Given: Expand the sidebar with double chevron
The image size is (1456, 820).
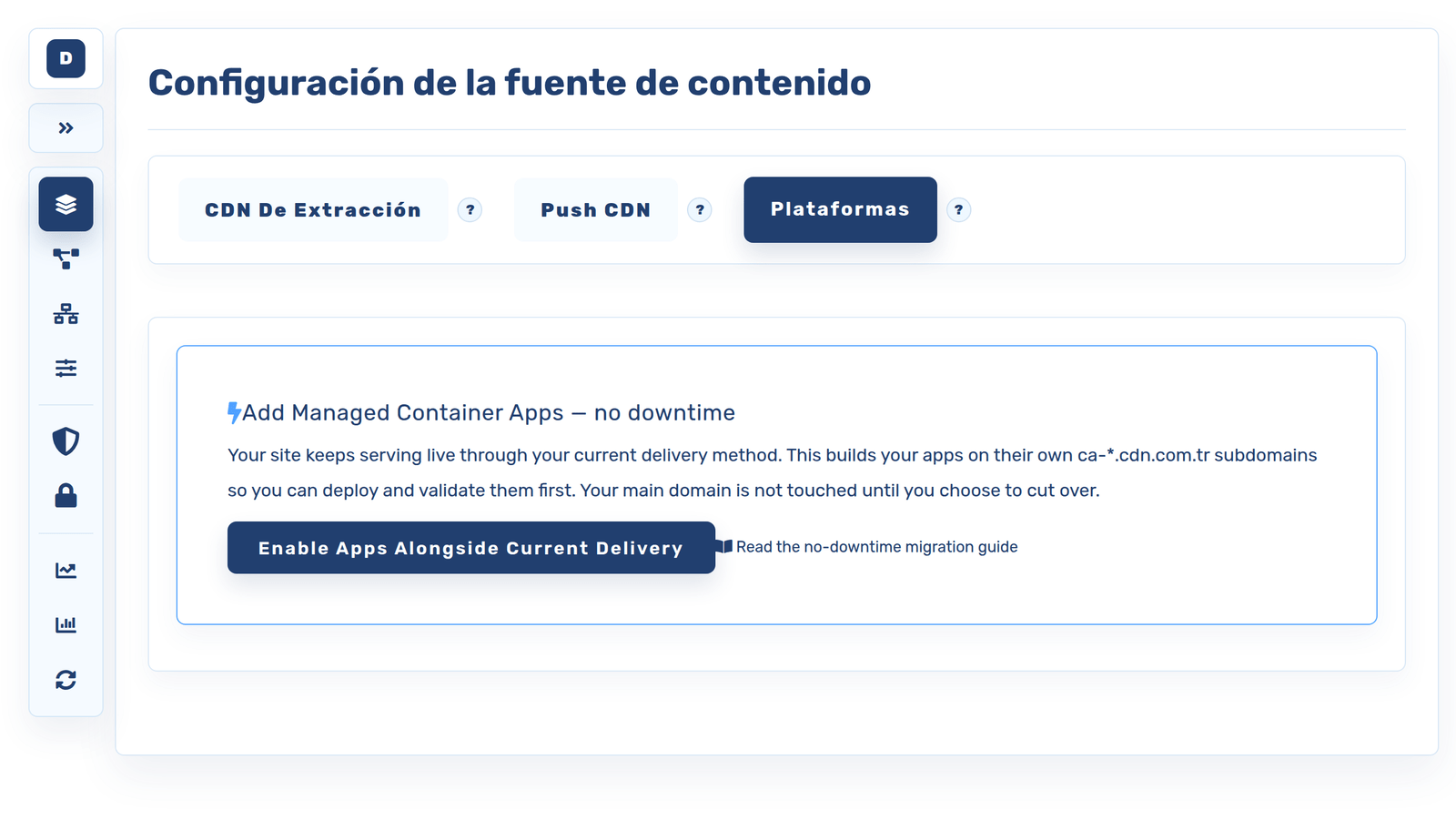Looking at the screenshot, I should [66, 128].
